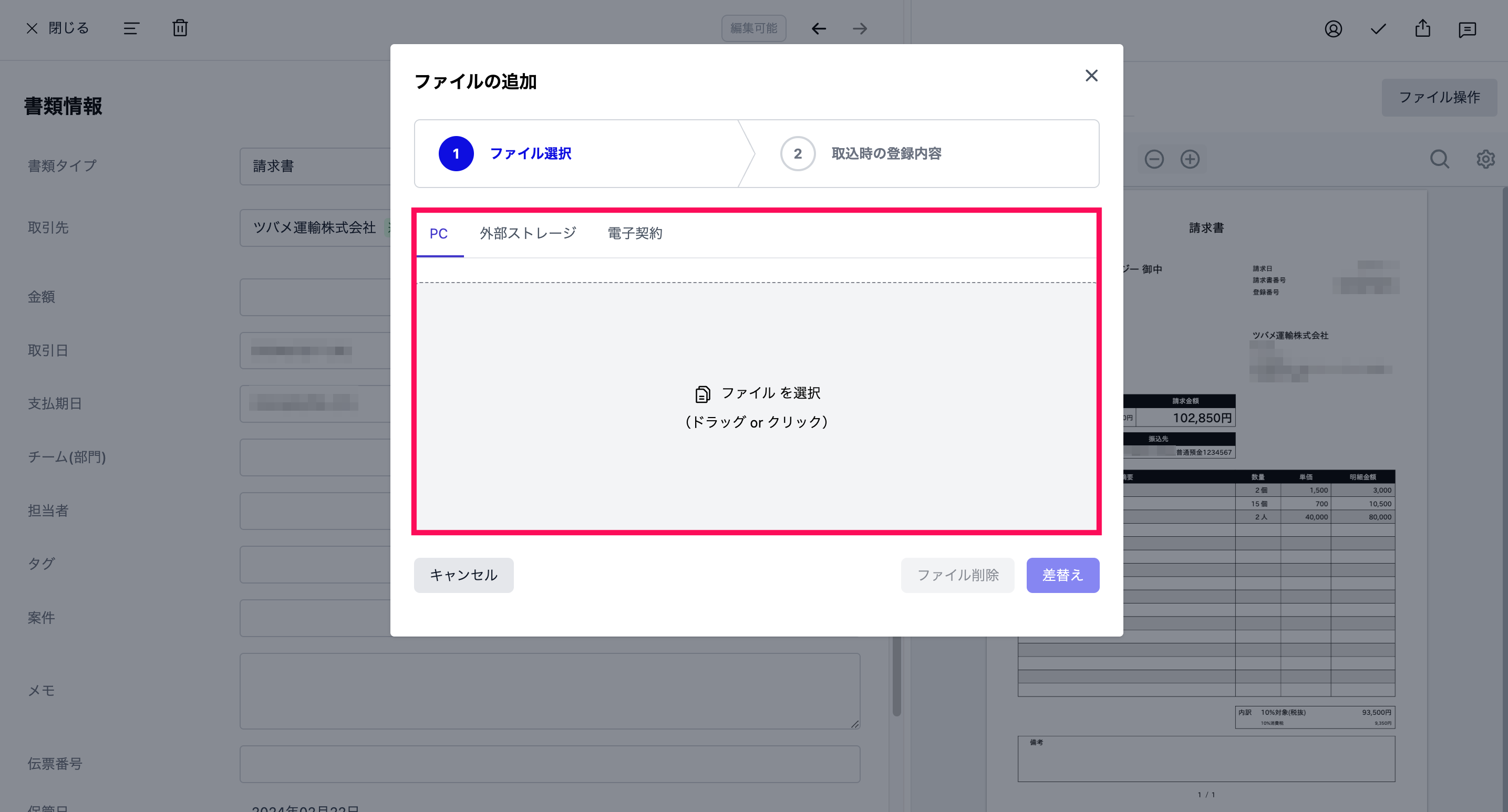Image resolution: width=1508 pixels, height=812 pixels.
Task: Click the 請求書 title in preview
Action: pyautogui.click(x=1206, y=227)
